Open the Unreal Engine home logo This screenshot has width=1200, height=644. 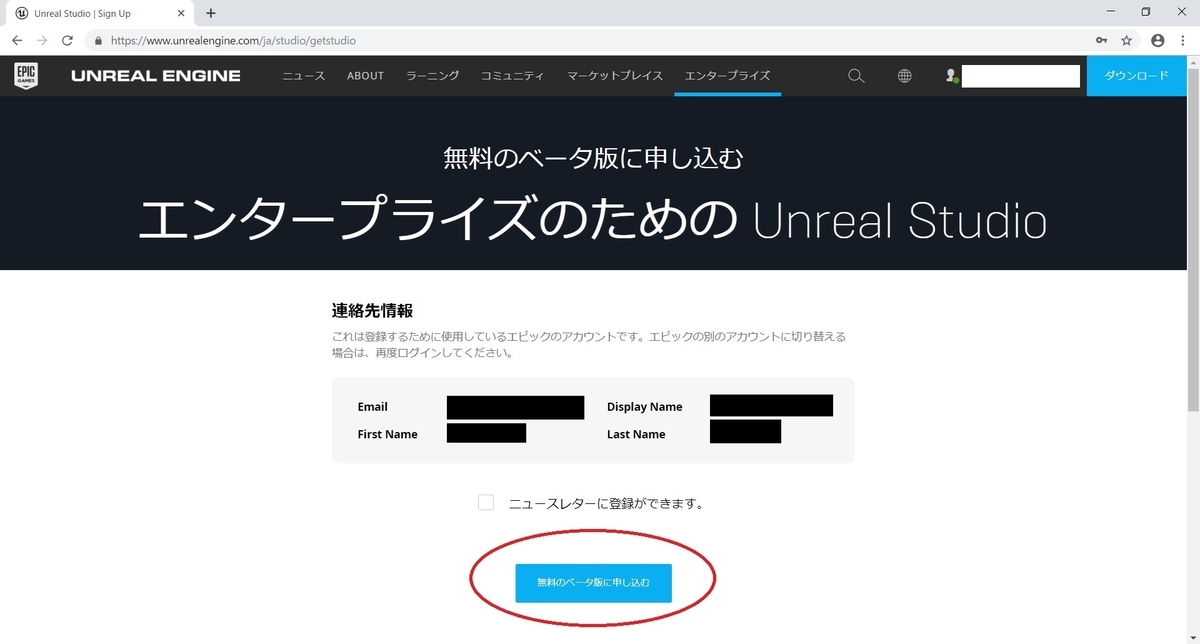(x=156, y=76)
